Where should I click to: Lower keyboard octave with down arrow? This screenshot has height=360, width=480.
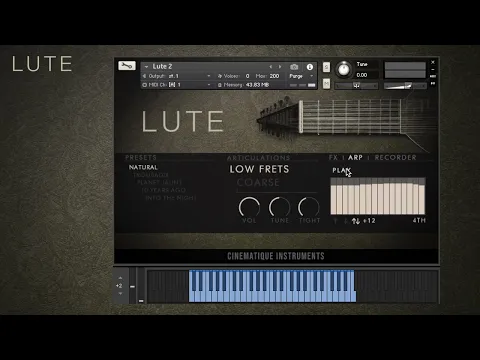120,294
